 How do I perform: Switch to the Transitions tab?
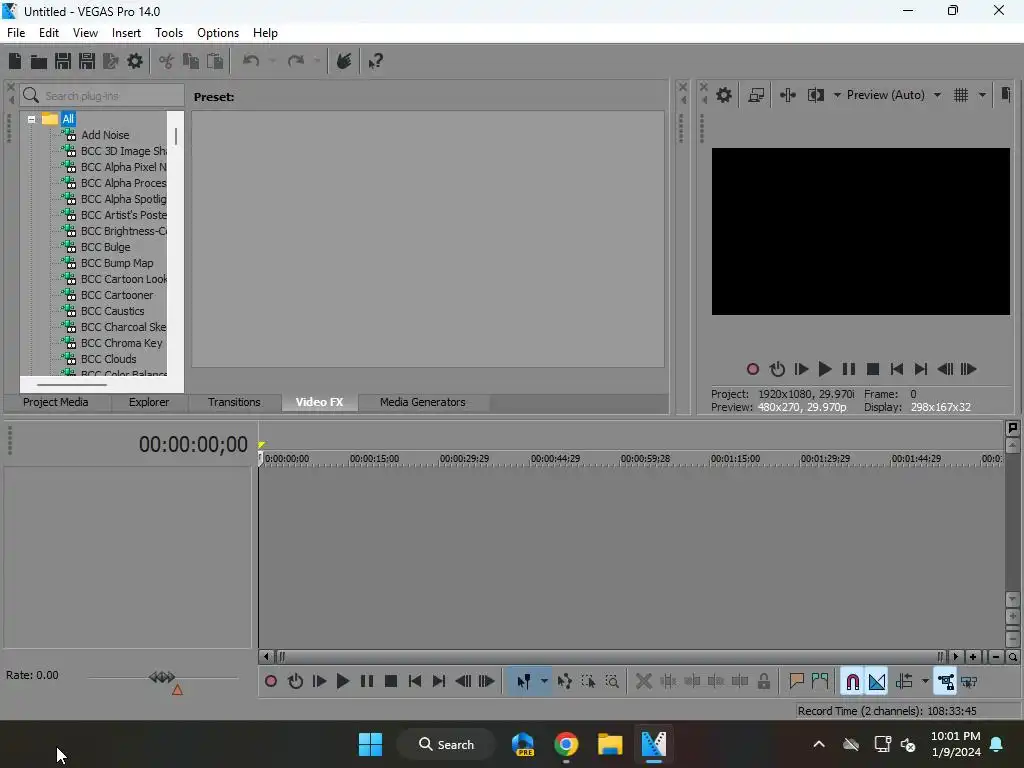(234, 402)
